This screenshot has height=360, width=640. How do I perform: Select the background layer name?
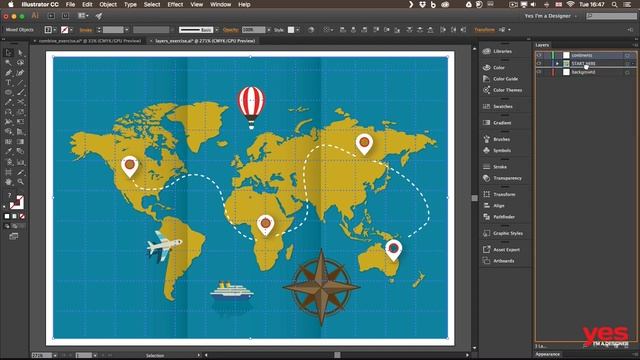(583, 72)
